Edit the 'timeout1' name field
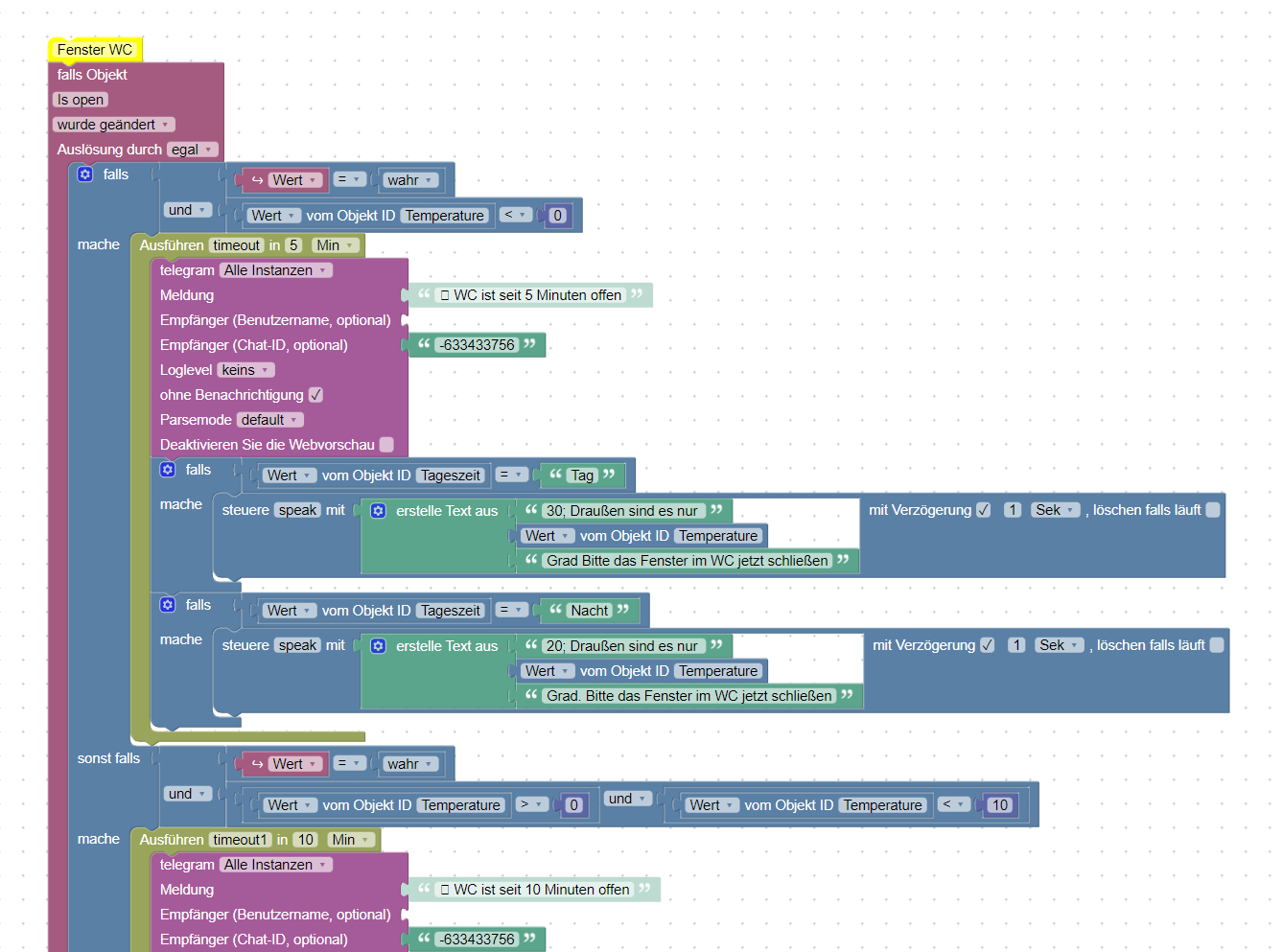1283x952 pixels. tap(241, 840)
